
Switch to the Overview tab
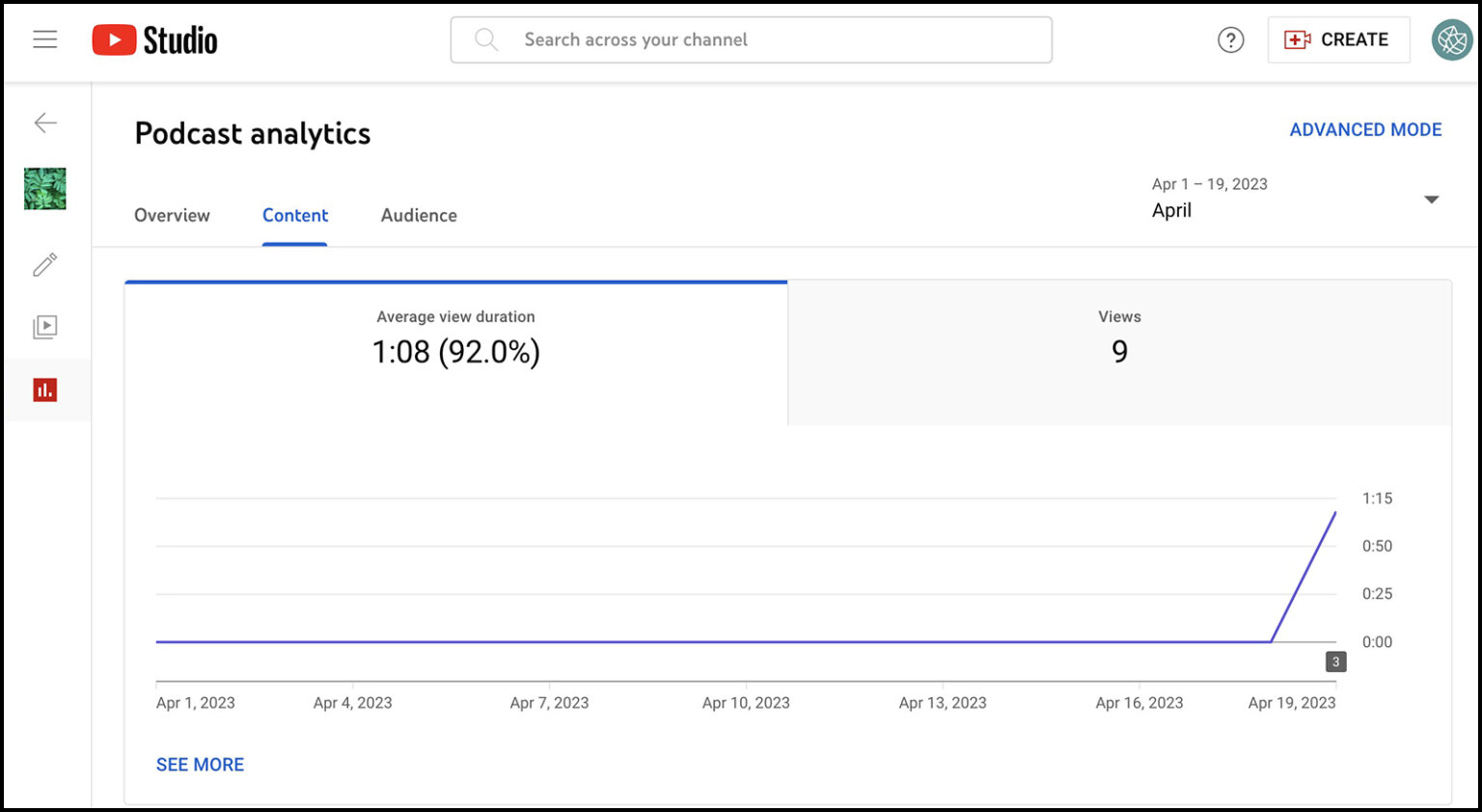click(172, 215)
